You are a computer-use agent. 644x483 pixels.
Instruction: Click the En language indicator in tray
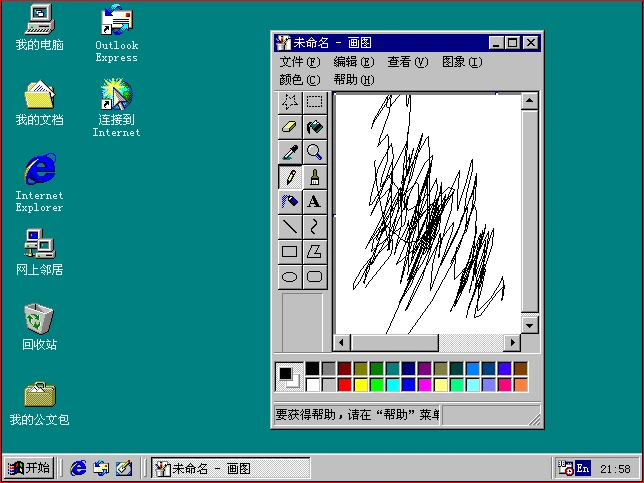[x=583, y=468]
